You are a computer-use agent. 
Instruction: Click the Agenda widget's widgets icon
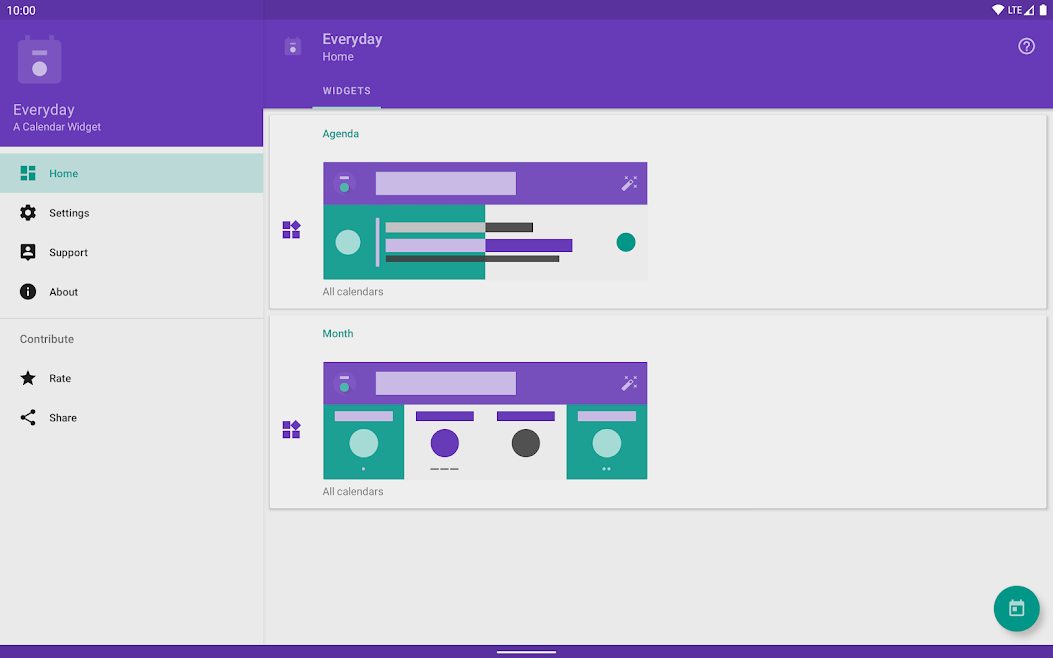[x=291, y=230]
